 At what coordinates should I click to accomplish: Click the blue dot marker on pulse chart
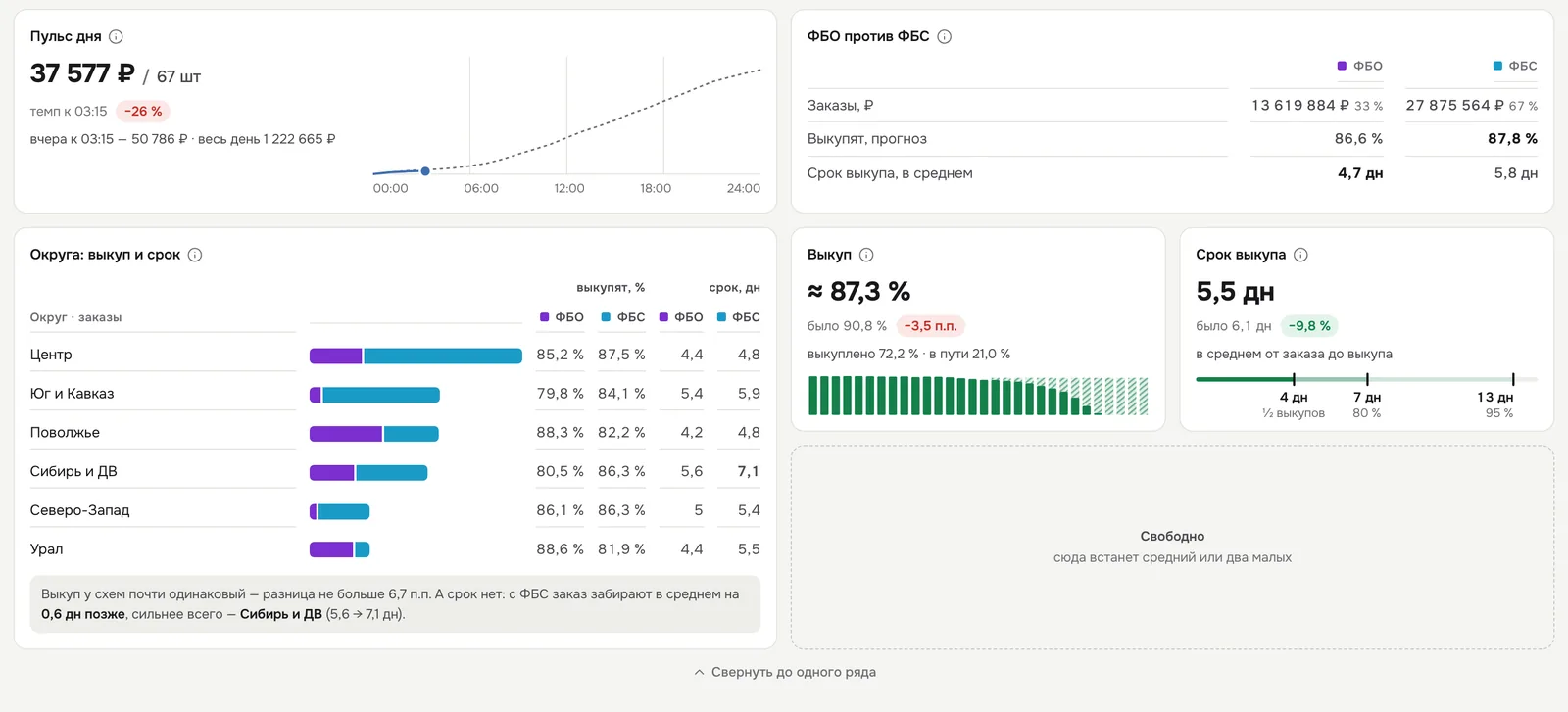click(425, 171)
